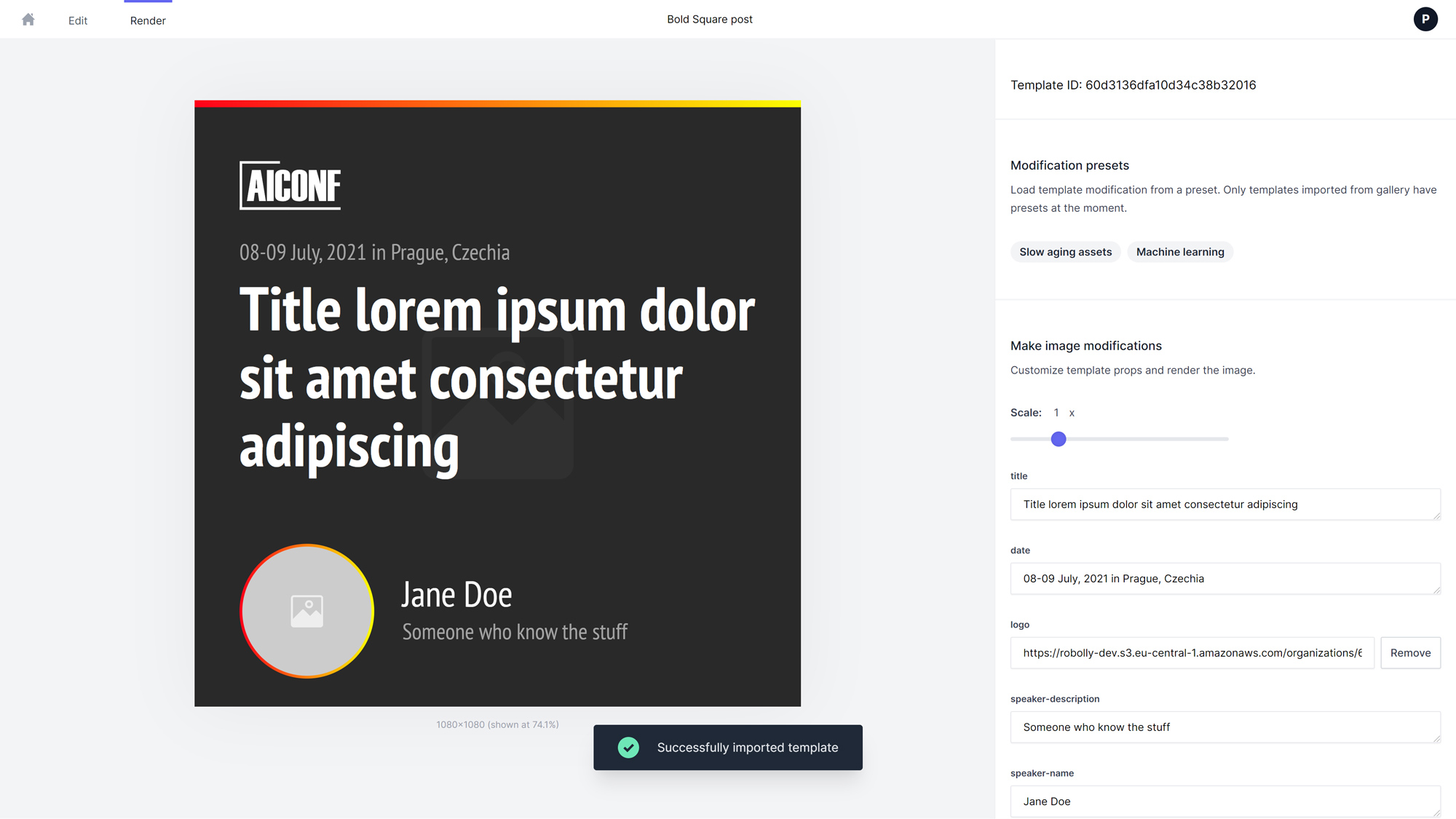The image size is (1456, 819).
Task: Load the Machine learning preset
Action: [1179, 252]
